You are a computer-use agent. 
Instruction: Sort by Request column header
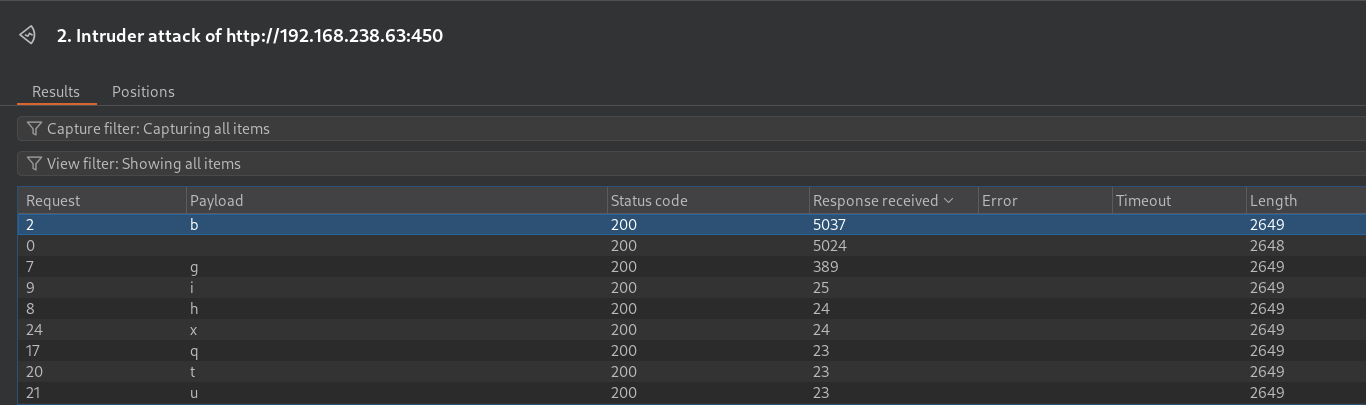pos(102,201)
